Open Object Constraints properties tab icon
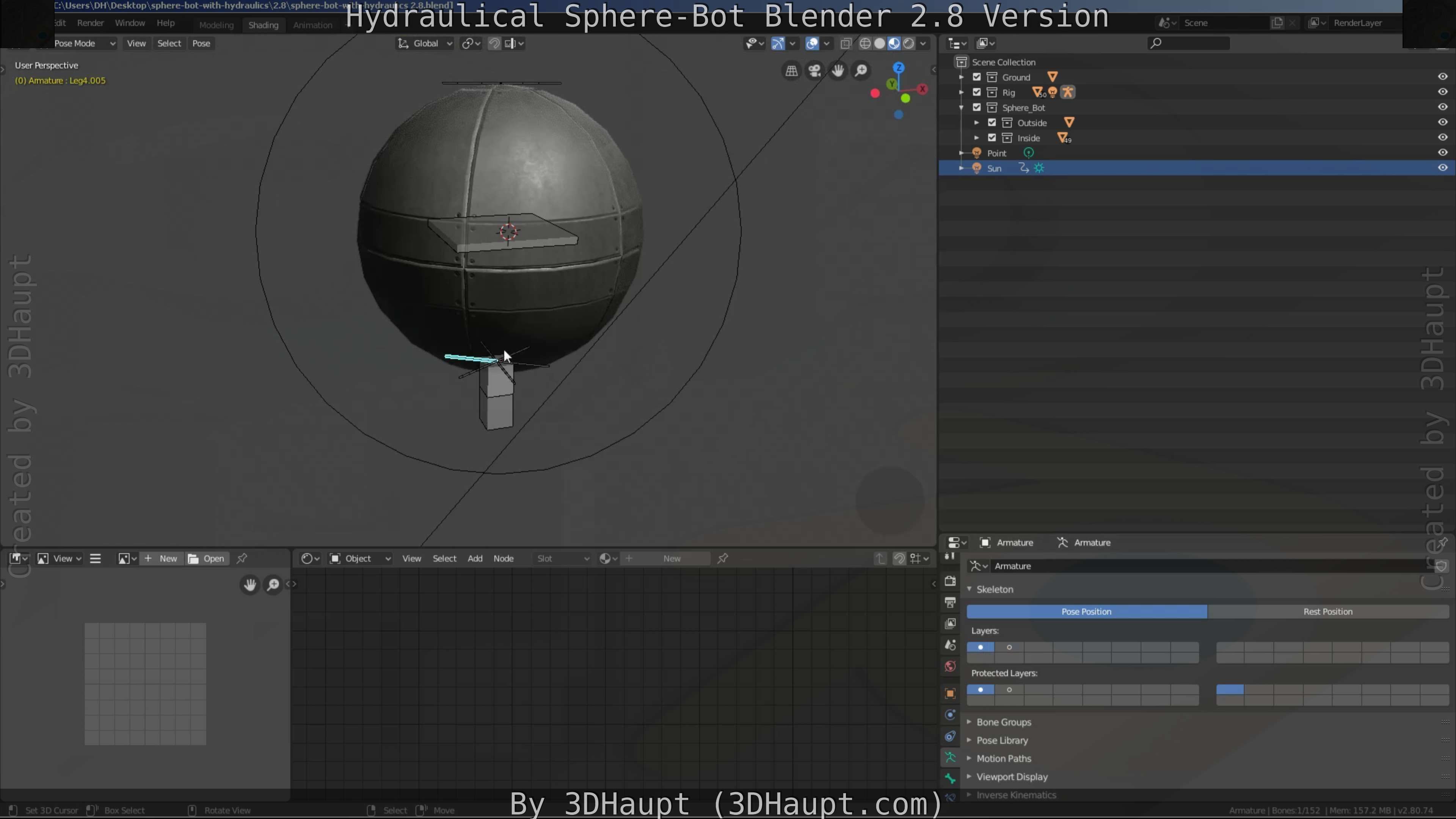 [950, 736]
